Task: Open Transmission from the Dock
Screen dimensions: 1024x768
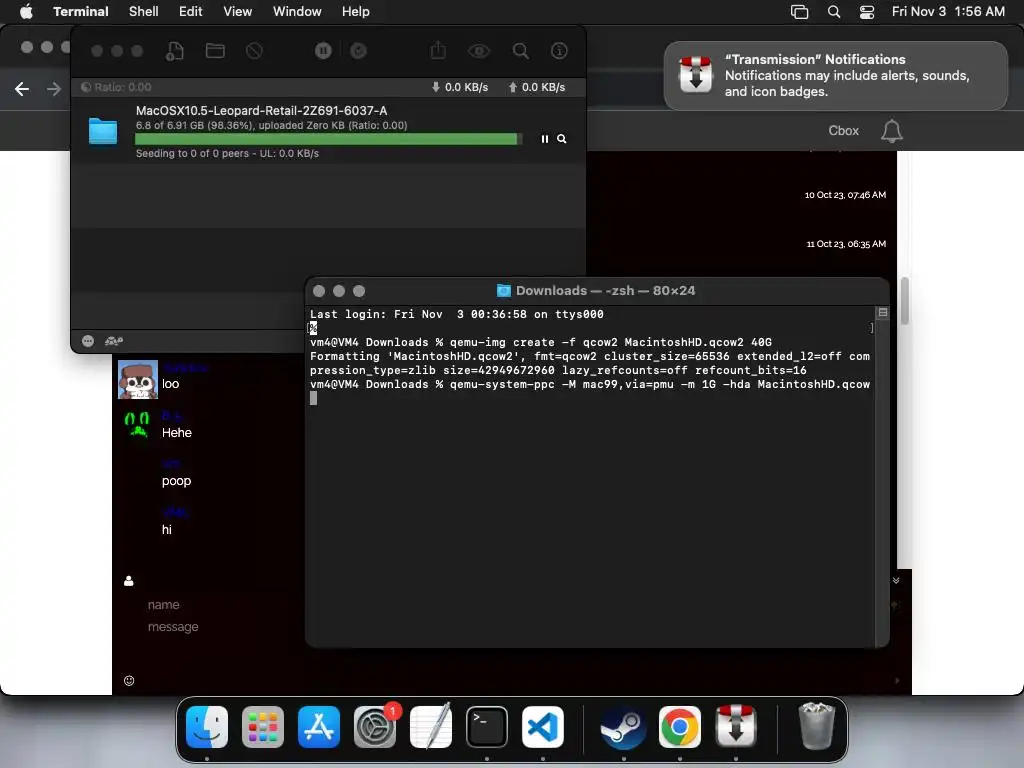Action: [x=736, y=726]
